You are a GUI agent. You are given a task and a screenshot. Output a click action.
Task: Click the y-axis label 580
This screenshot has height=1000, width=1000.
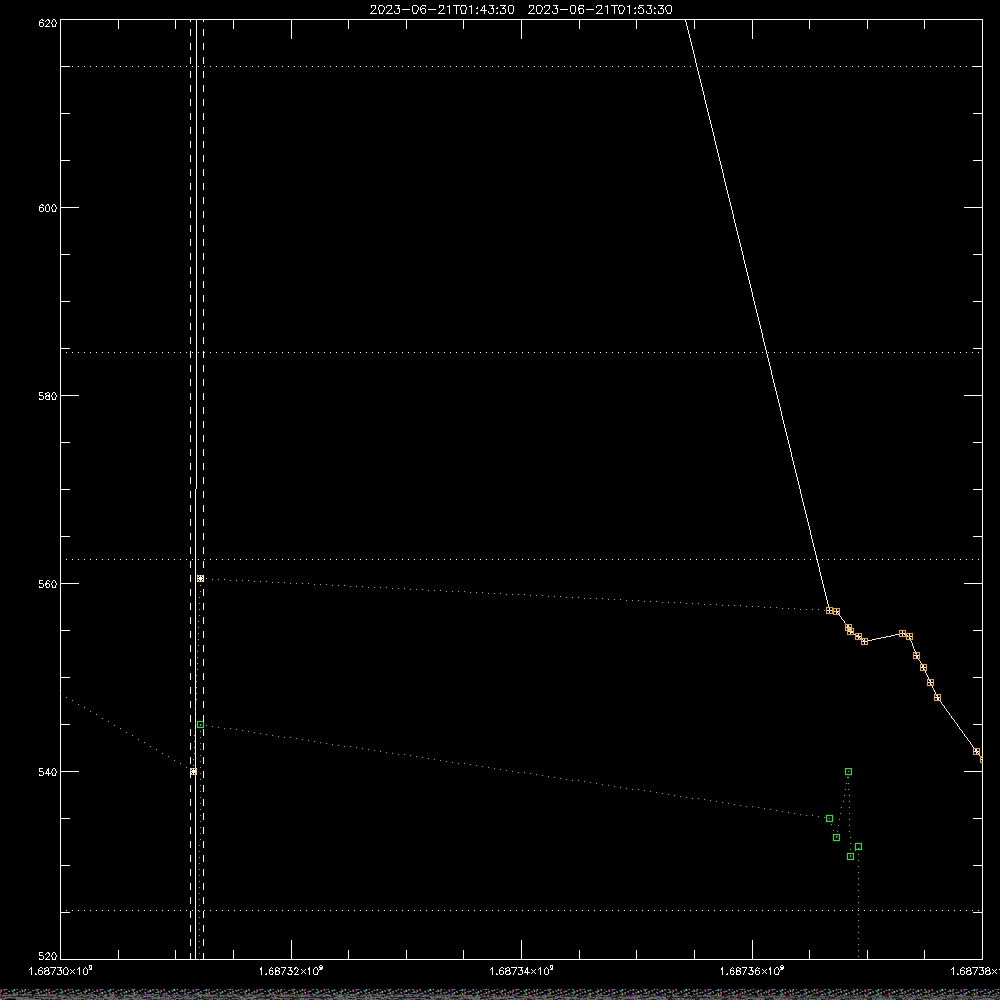pyautogui.click(x=48, y=395)
